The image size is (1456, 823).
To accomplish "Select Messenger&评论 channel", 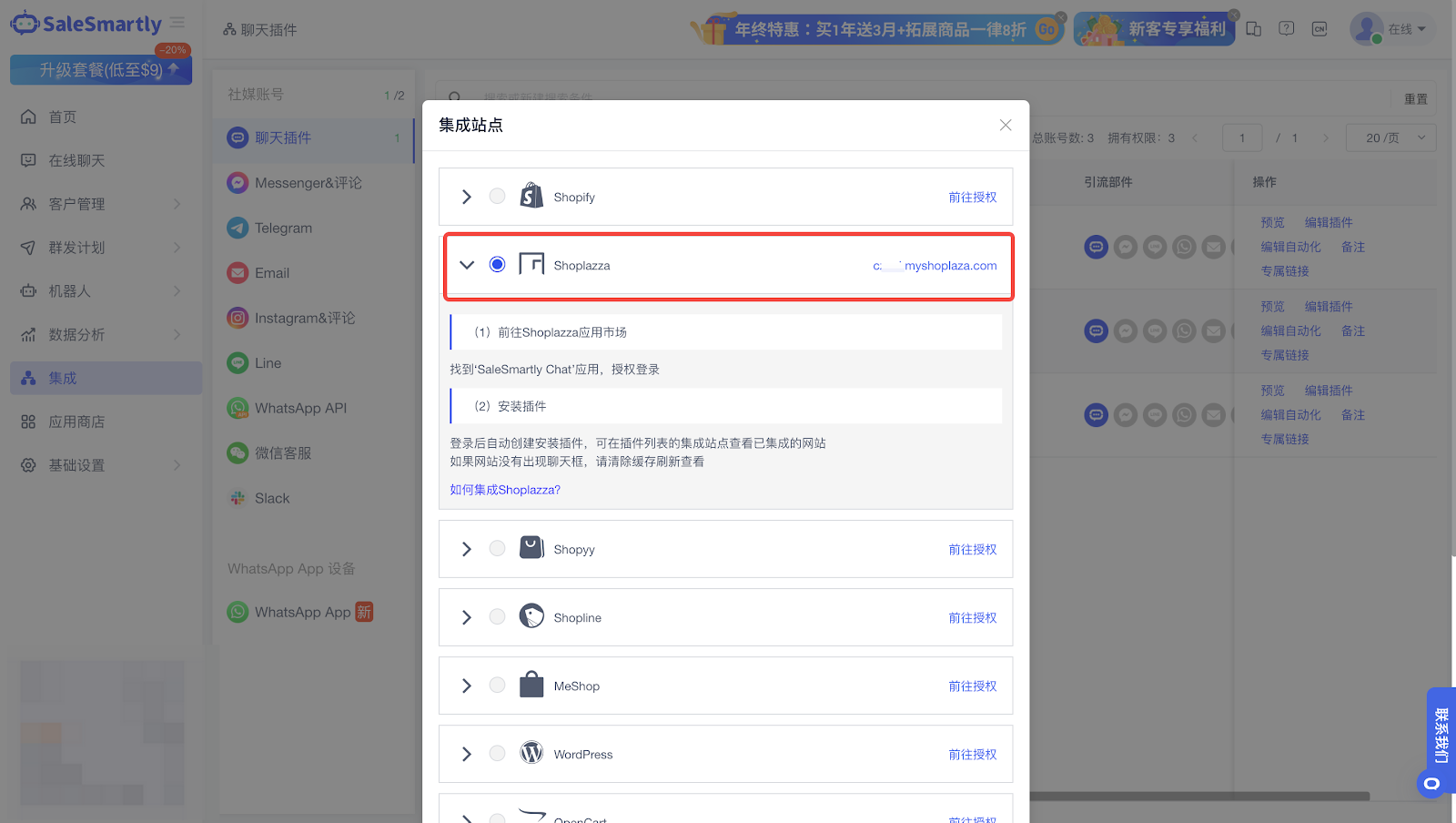I will [x=313, y=183].
